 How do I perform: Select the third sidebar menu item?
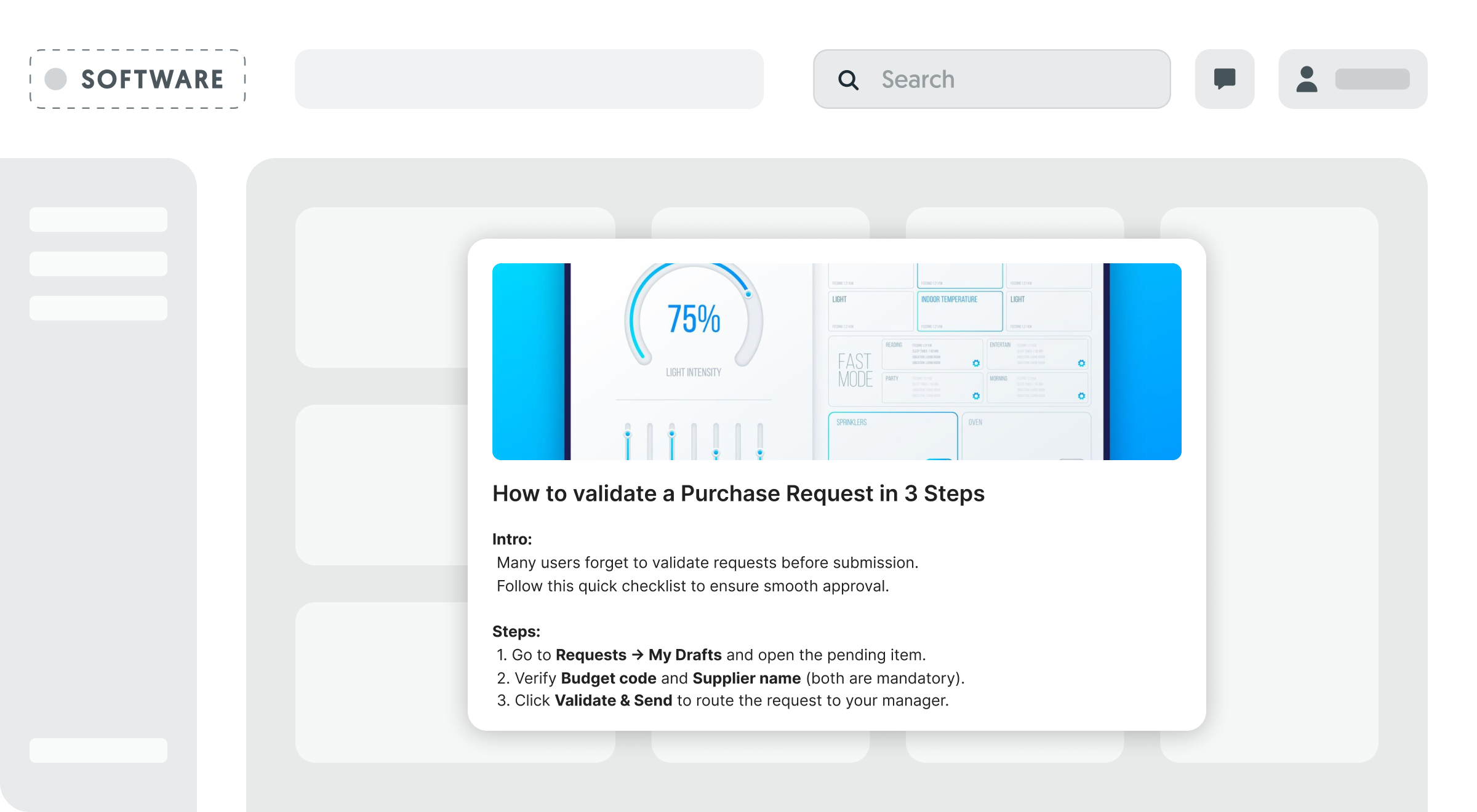[98, 308]
